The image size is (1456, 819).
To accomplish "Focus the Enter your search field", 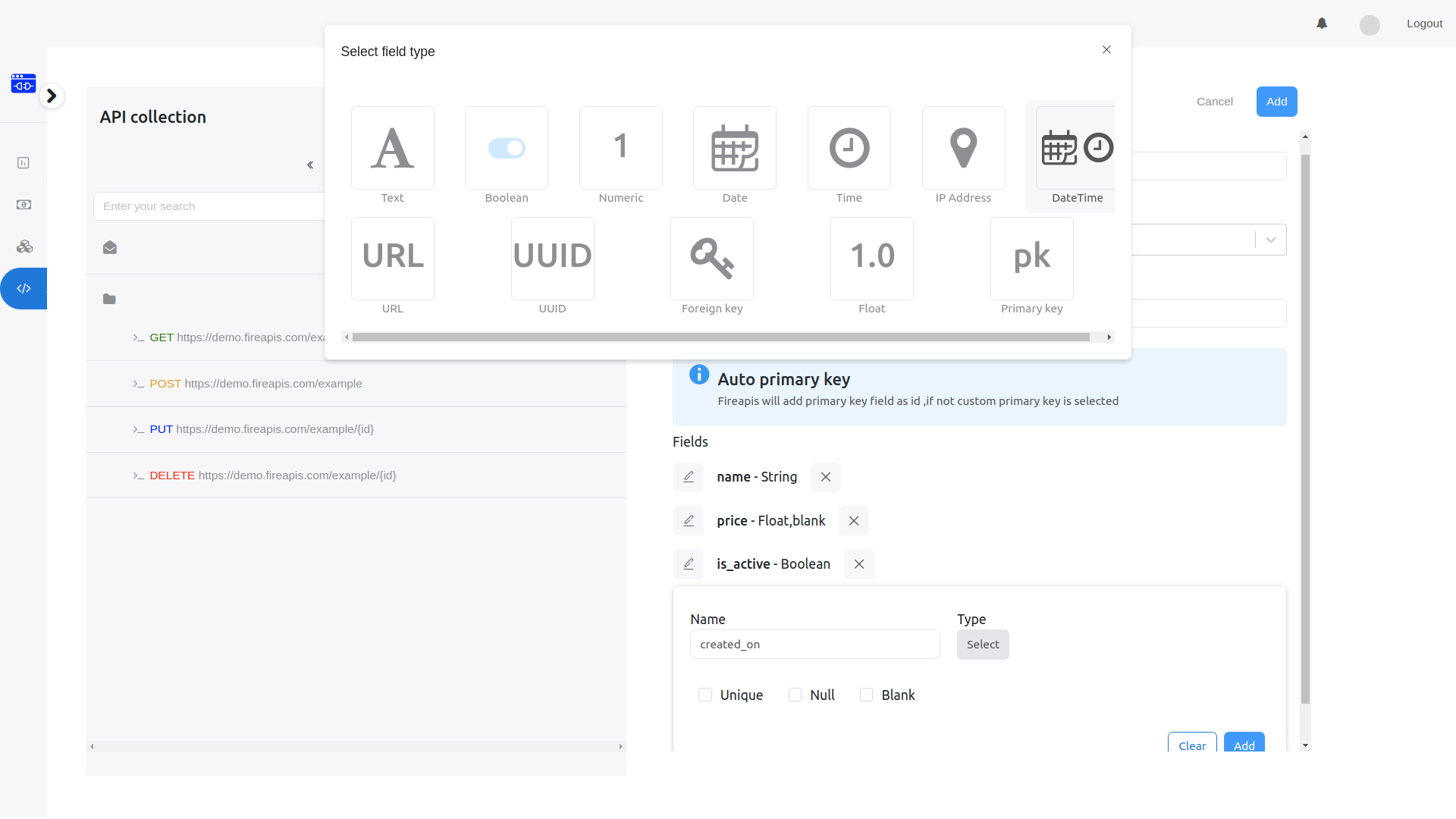I will [x=209, y=206].
